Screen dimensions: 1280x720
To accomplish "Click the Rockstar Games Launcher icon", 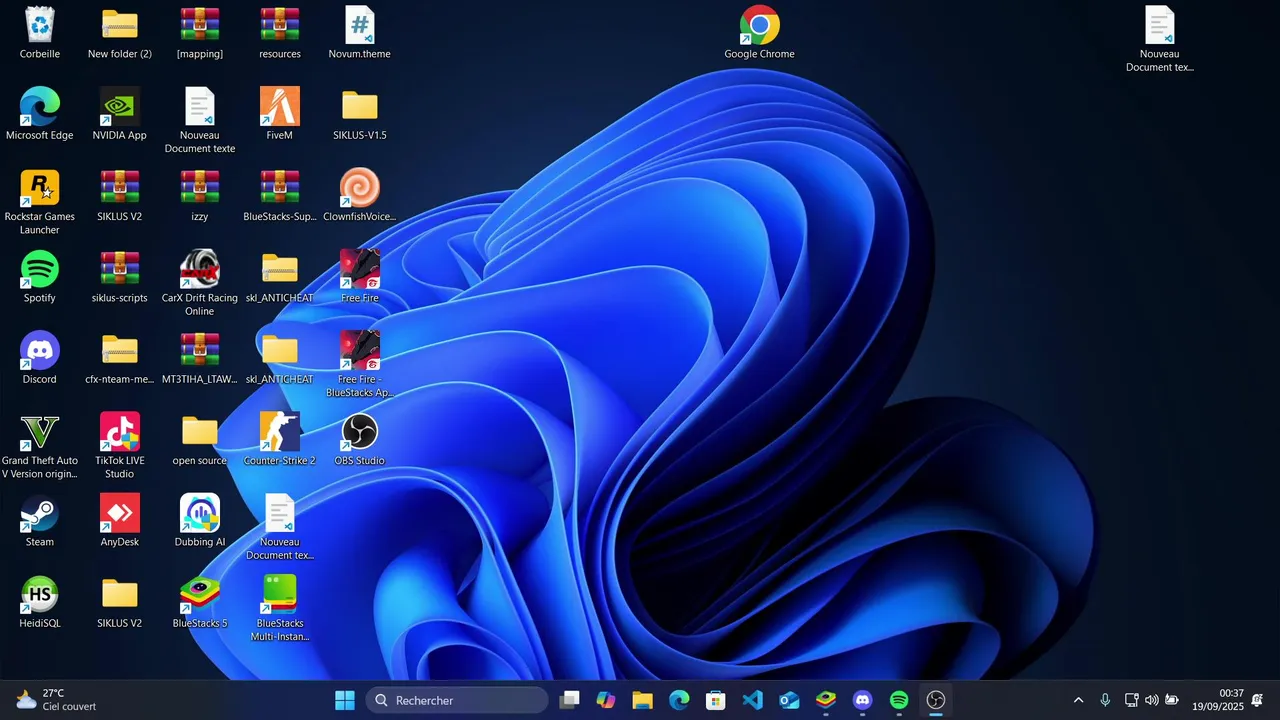I will (40, 187).
